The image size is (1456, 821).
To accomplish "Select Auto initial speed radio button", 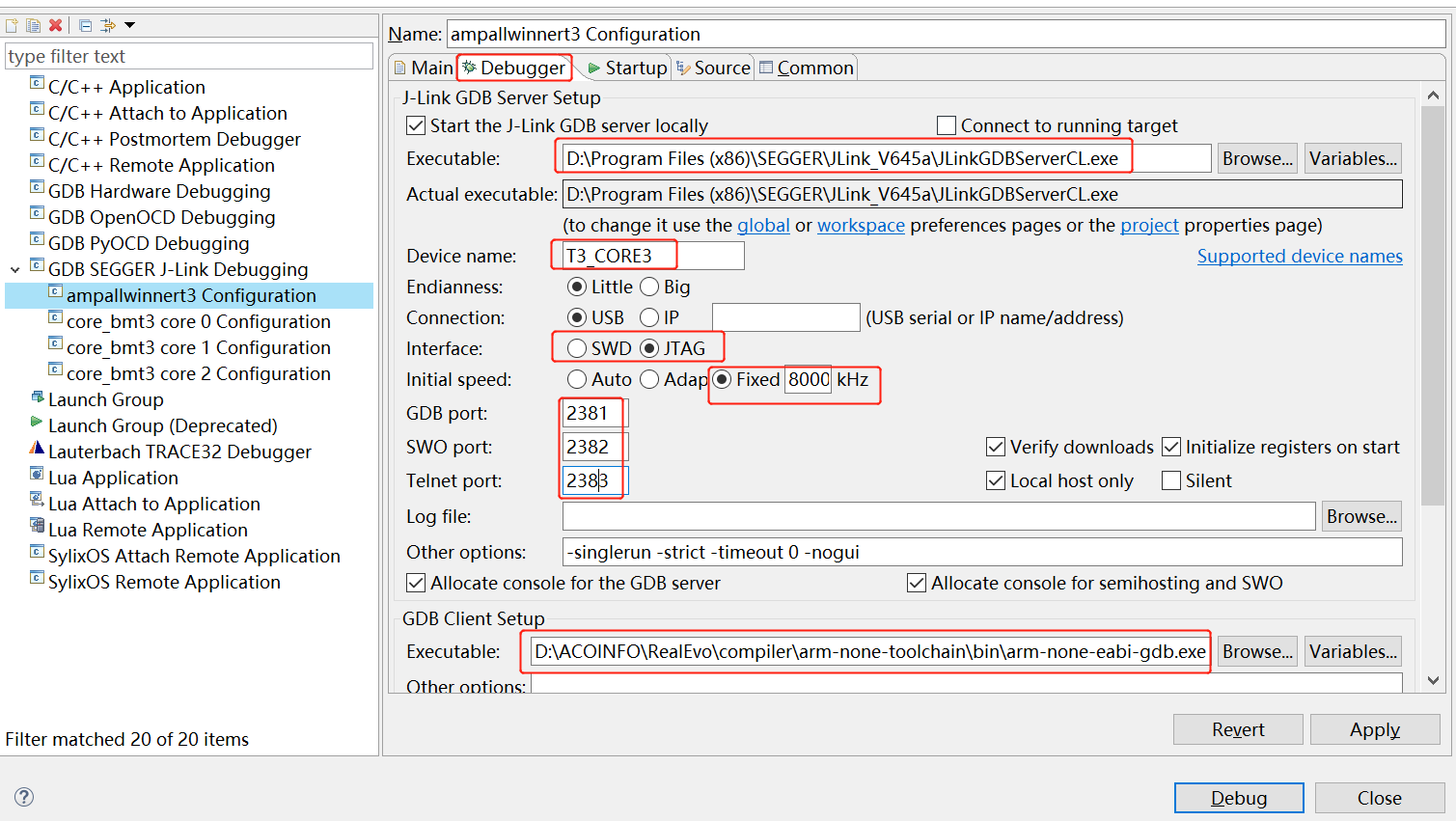I will coord(577,379).
